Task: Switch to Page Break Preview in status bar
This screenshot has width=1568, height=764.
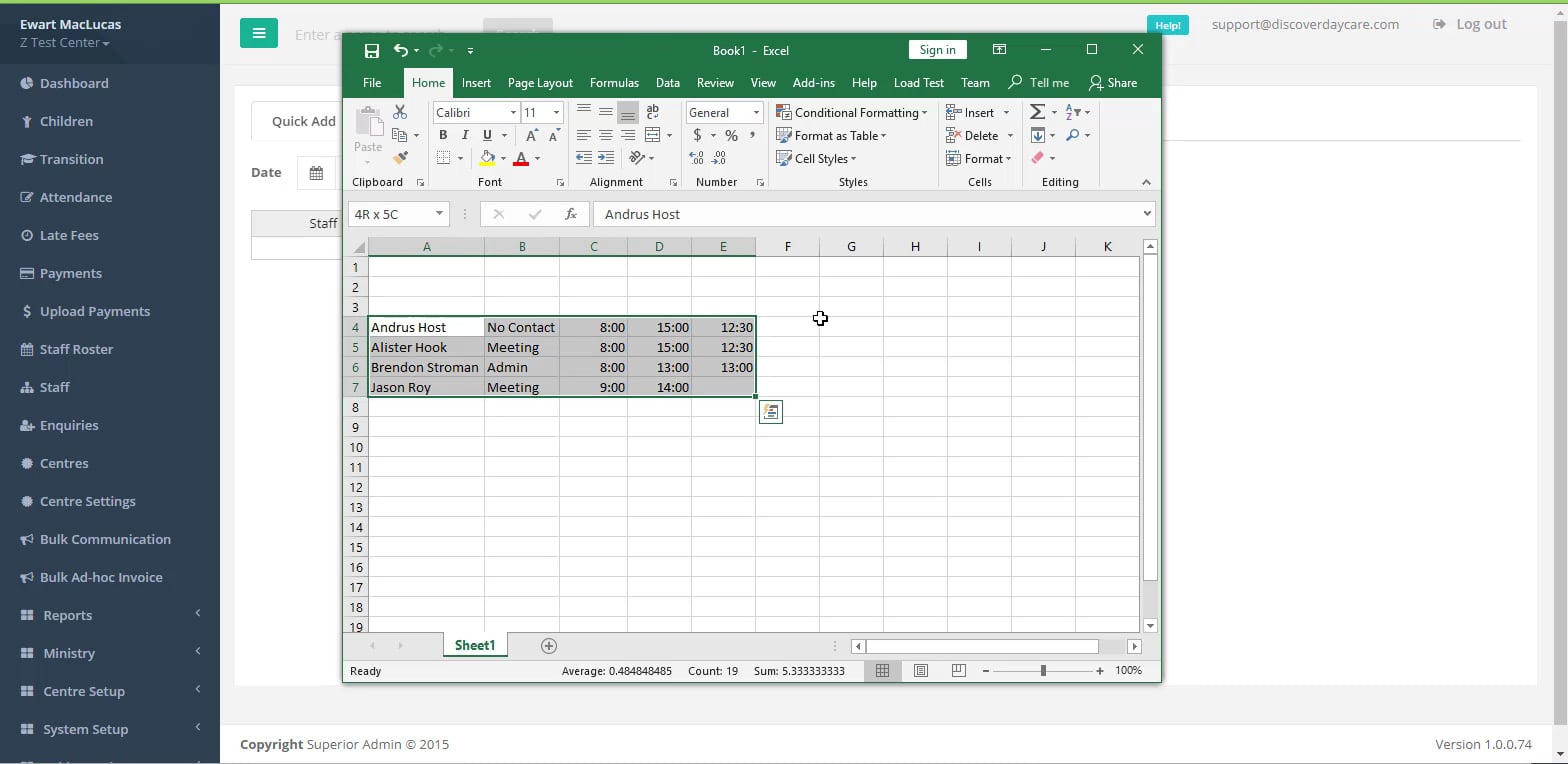Action: (958, 671)
